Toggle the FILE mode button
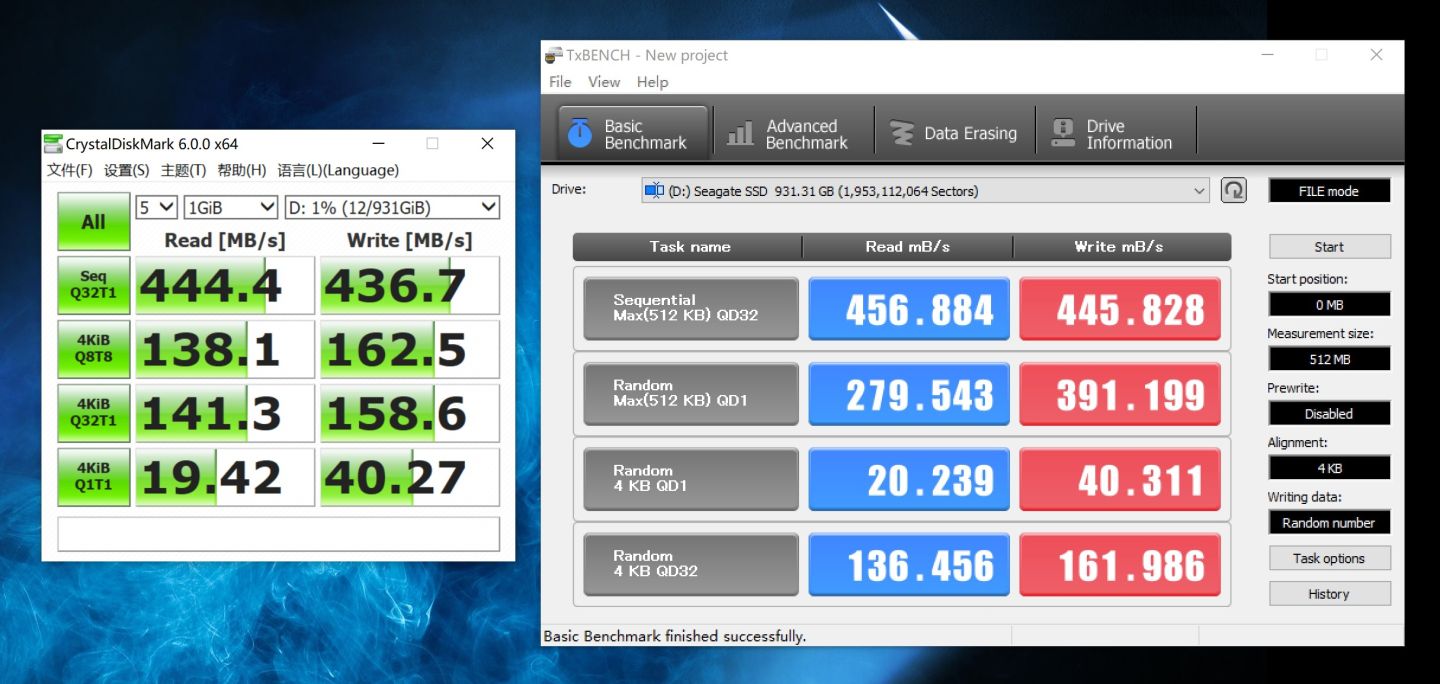The width and height of the screenshot is (1440, 684). [x=1329, y=191]
